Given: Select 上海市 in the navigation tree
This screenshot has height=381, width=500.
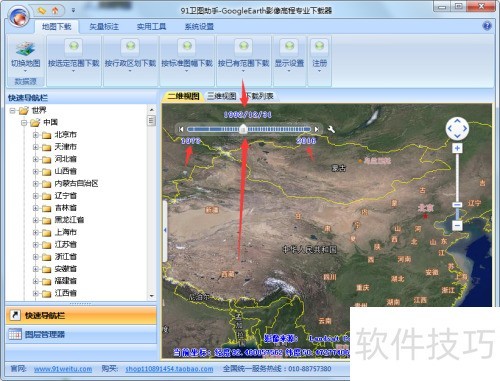Looking at the screenshot, I should [x=65, y=232].
